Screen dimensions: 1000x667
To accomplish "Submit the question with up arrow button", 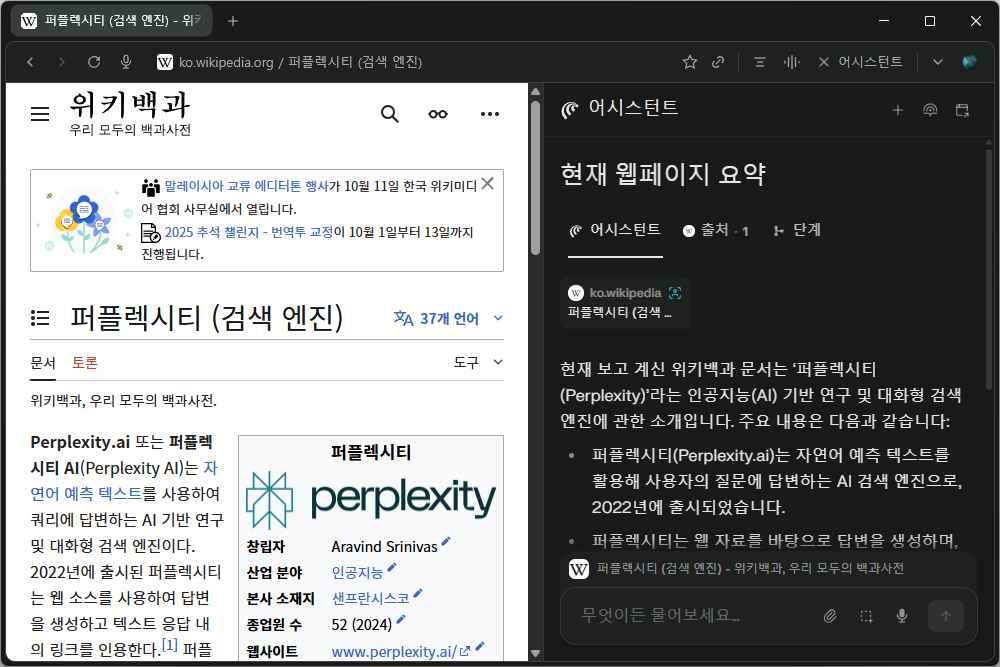I will 946,616.
